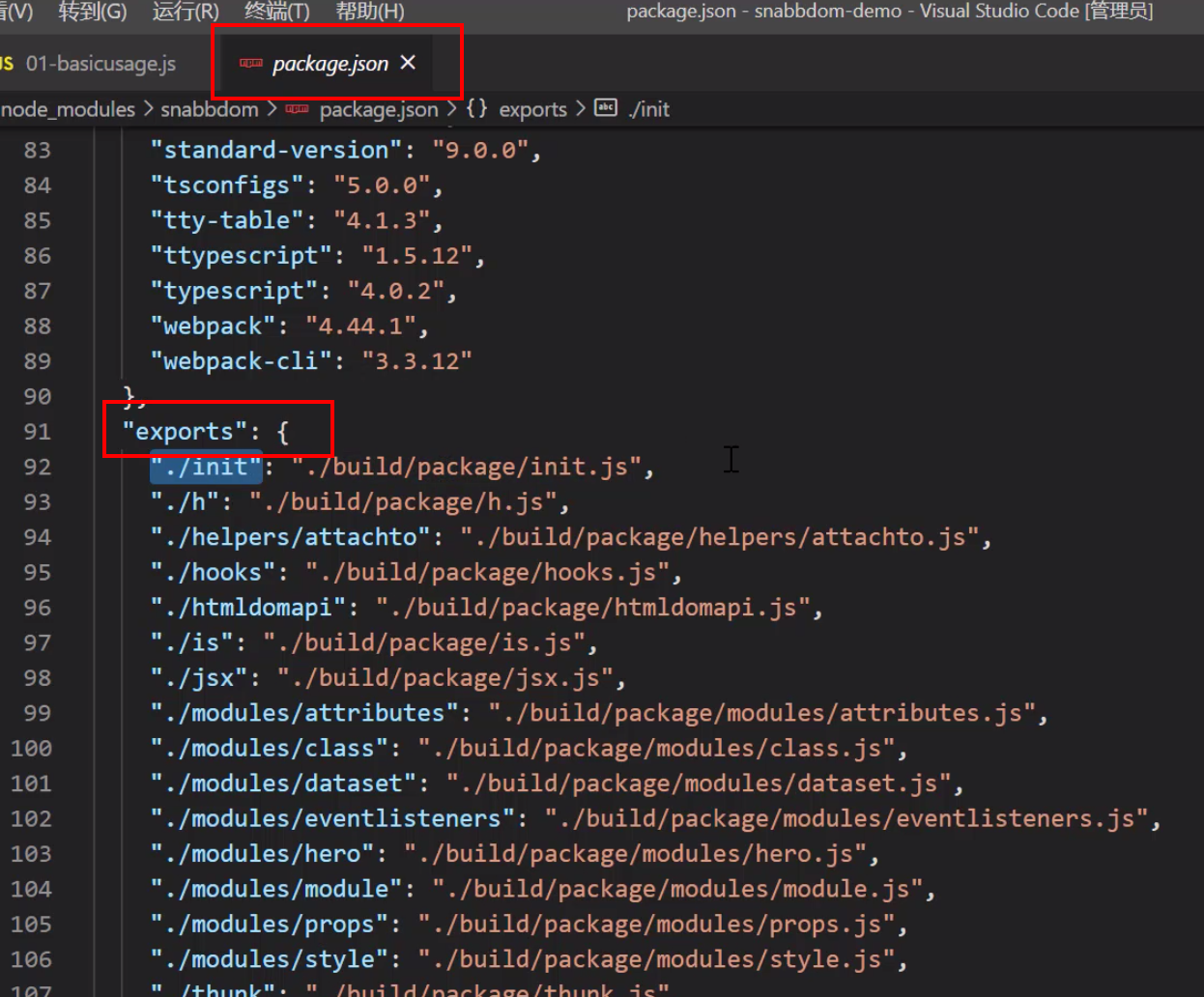Select the package.json editor tab

(x=330, y=64)
